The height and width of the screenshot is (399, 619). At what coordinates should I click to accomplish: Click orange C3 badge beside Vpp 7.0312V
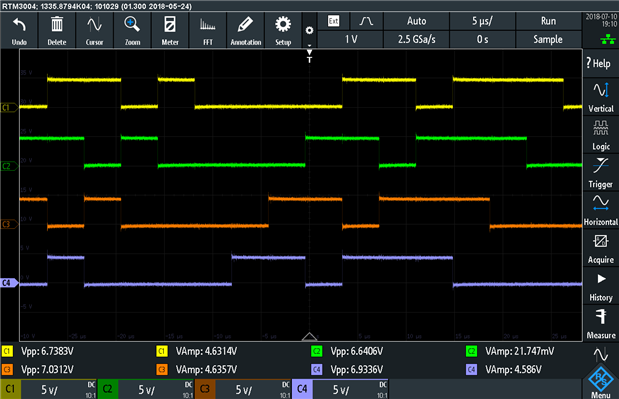7,370
